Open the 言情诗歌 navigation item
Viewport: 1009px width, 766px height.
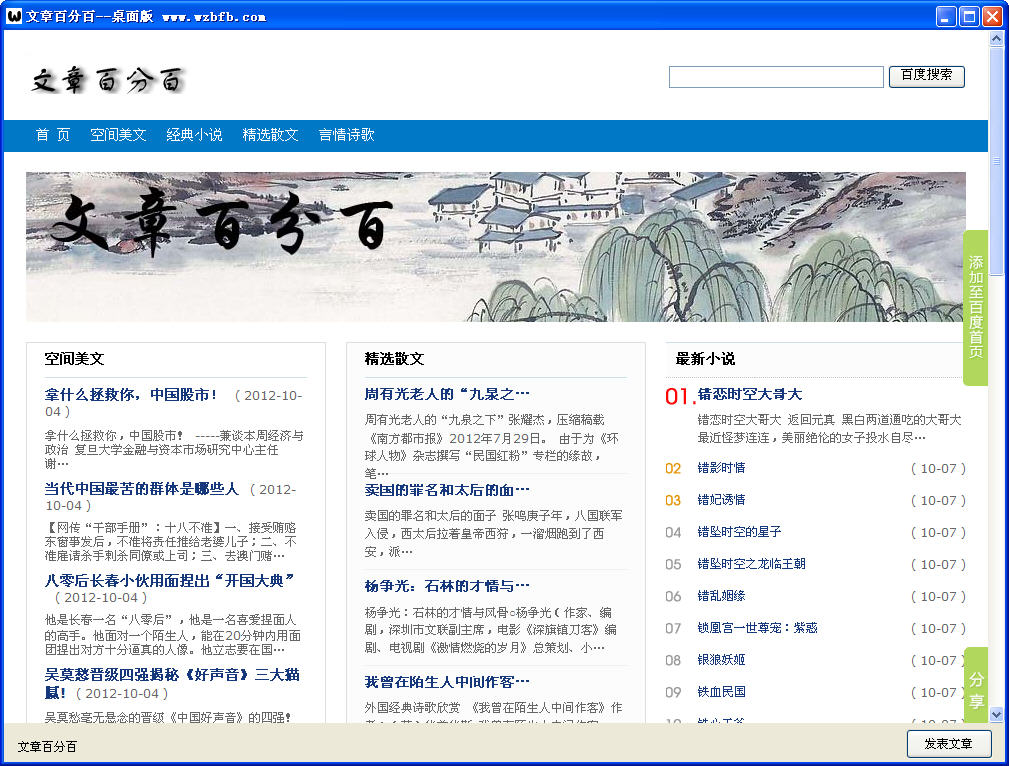(x=346, y=135)
